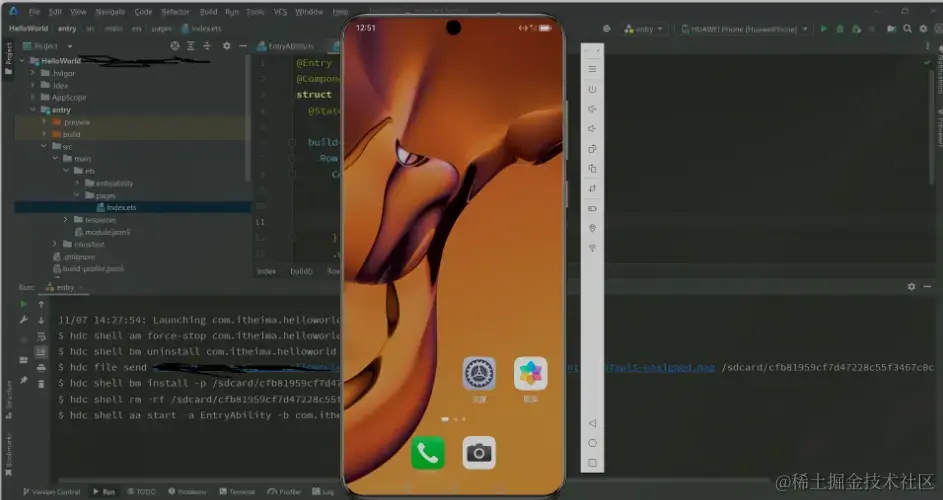Select build-profile.json5 file in tree
This screenshot has width=943, height=500.
tap(88, 269)
